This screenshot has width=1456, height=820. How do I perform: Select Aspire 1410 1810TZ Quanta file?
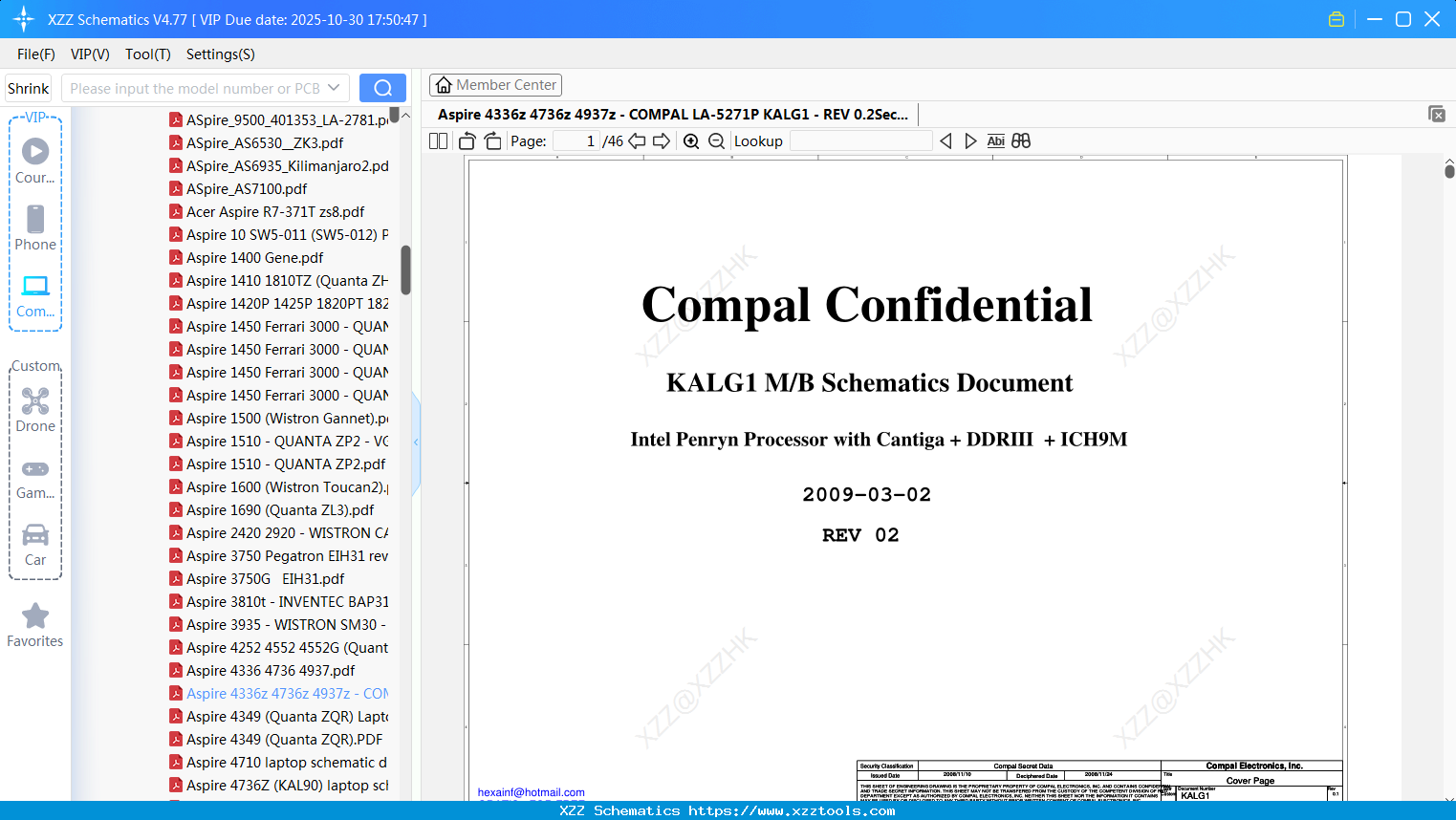click(279, 281)
